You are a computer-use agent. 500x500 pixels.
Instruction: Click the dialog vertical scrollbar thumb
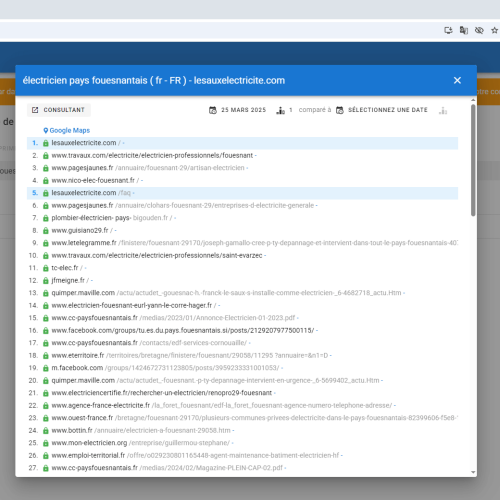473,160
